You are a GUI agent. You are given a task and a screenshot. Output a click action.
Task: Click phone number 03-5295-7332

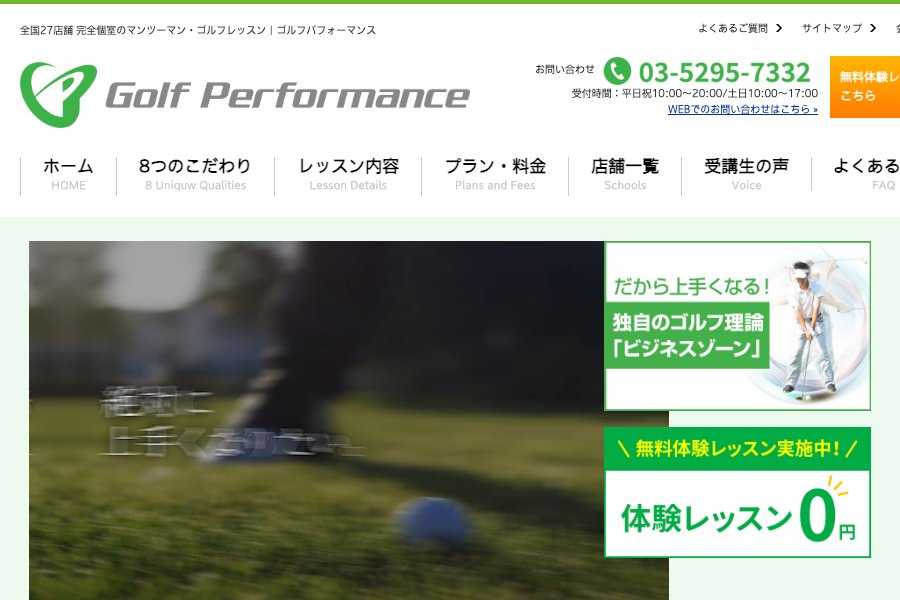724,72
